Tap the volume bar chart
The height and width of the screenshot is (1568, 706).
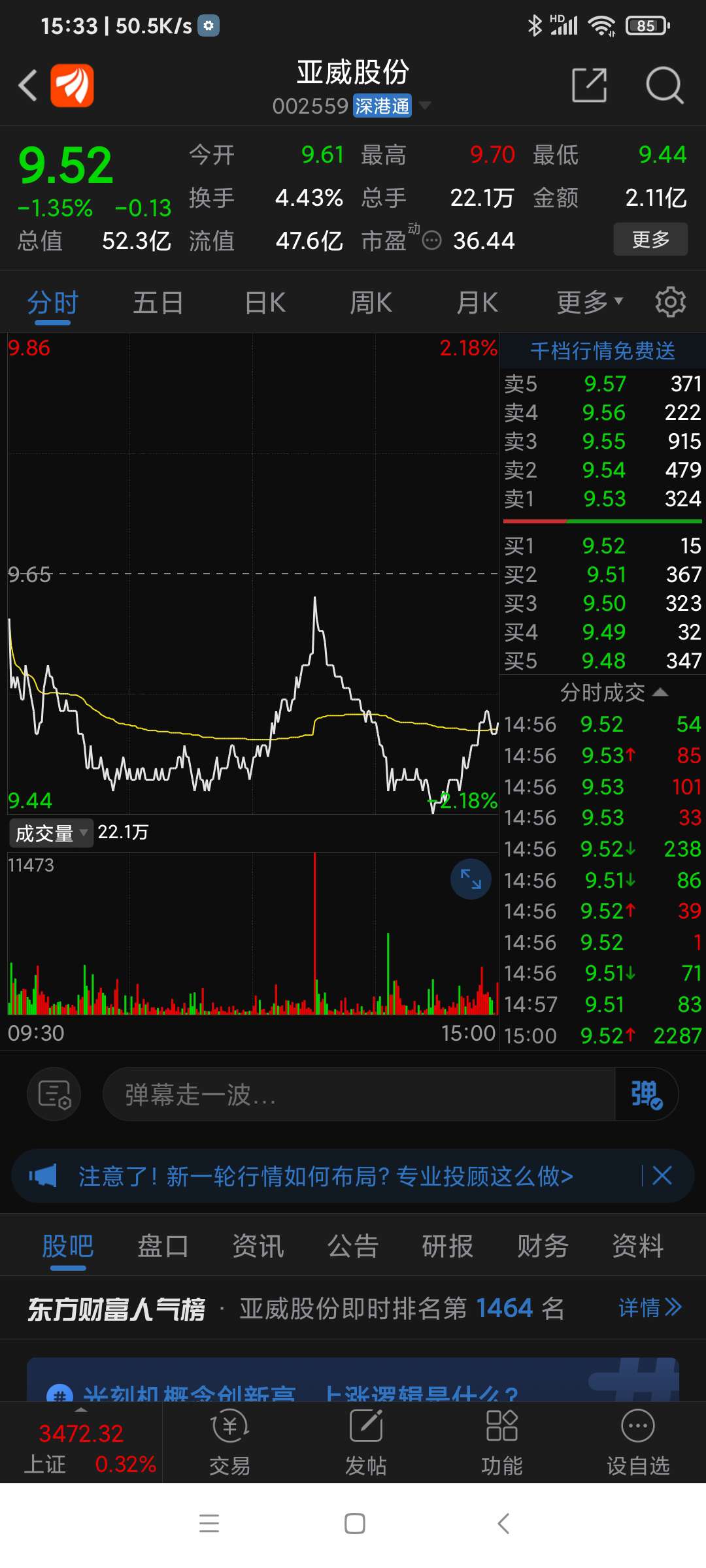[x=253, y=934]
